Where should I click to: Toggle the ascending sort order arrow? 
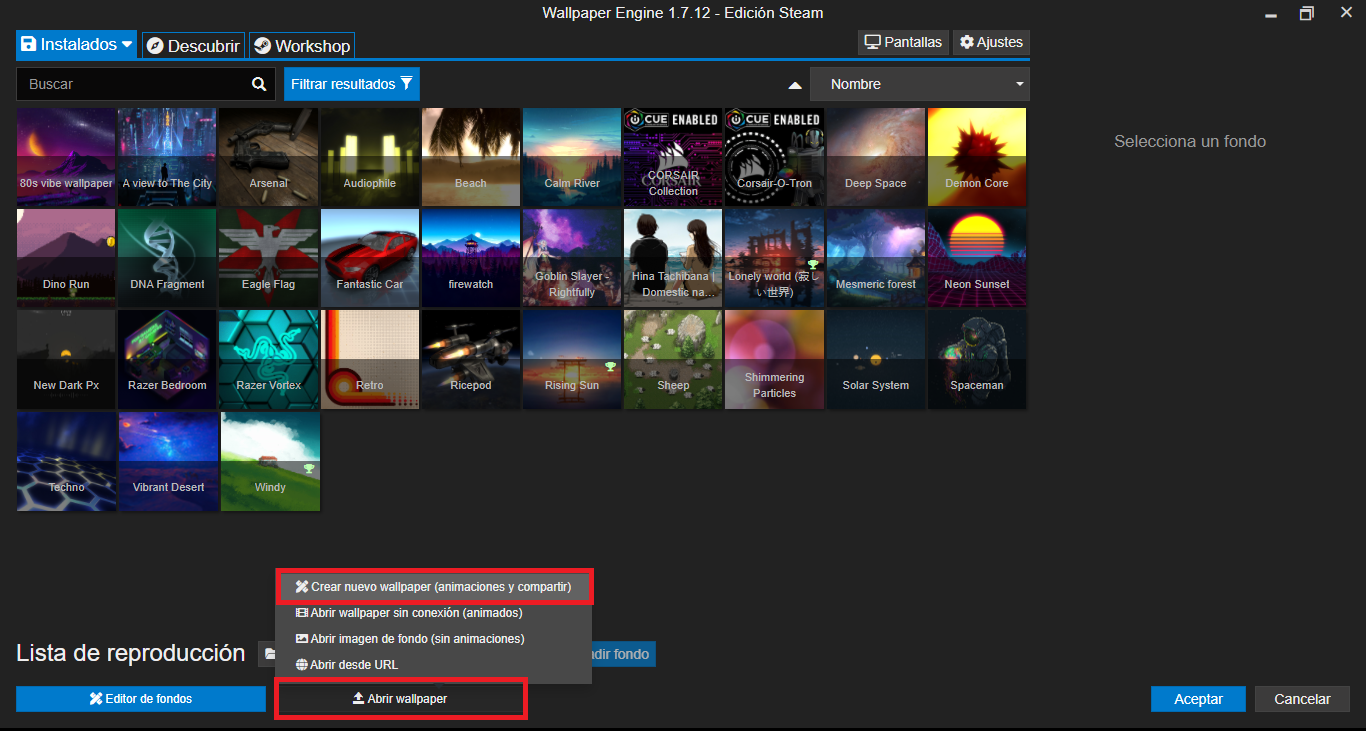point(796,85)
